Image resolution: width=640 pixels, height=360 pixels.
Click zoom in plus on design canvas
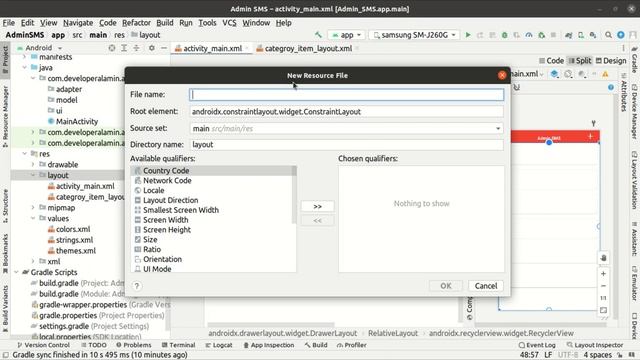[x=603, y=274]
